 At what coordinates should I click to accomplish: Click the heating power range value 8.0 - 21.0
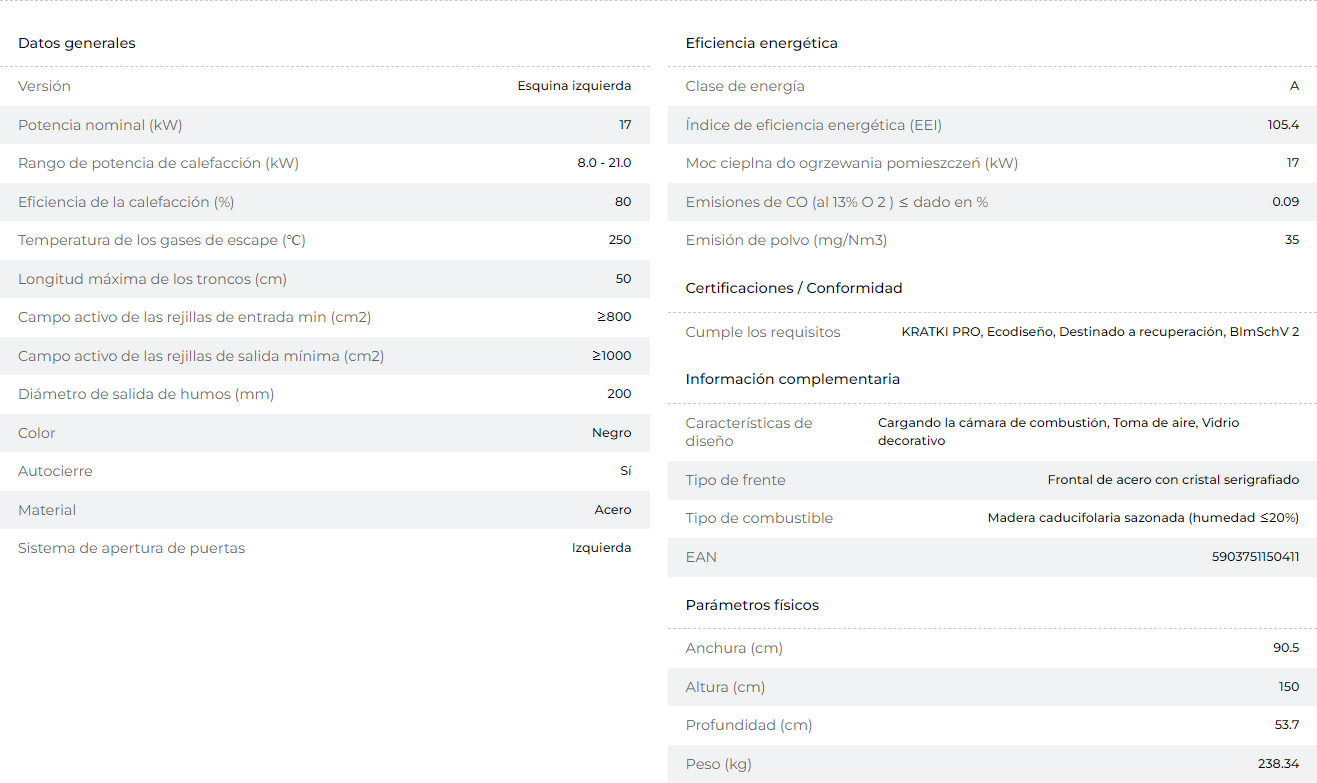point(604,163)
